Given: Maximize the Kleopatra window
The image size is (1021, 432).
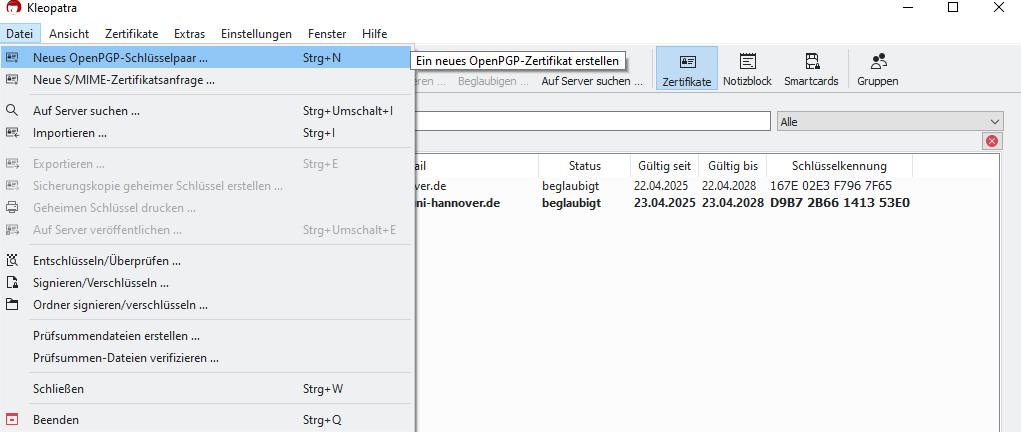Looking at the screenshot, I should [953, 7].
